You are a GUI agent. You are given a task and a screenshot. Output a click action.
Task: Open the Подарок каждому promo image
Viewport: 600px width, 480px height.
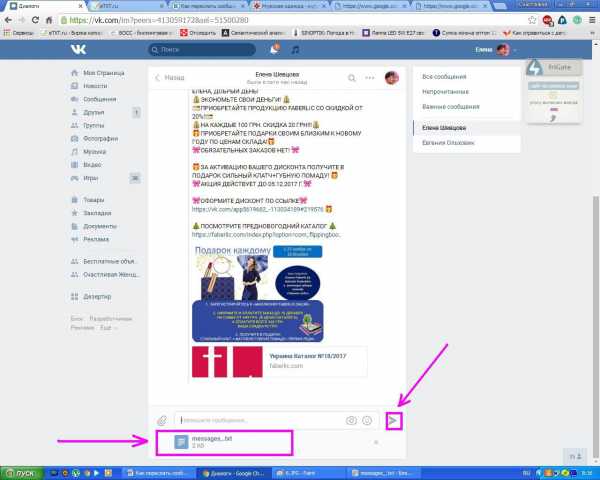pyautogui.click(x=258, y=294)
